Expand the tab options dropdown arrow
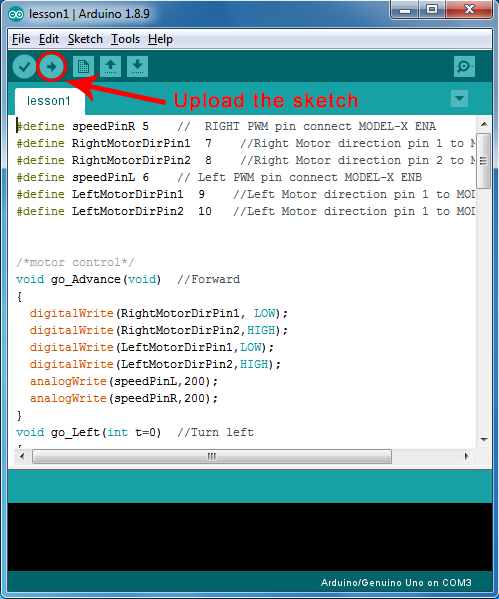The width and height of the screenshot is (499, 599). tap(459, 99)
